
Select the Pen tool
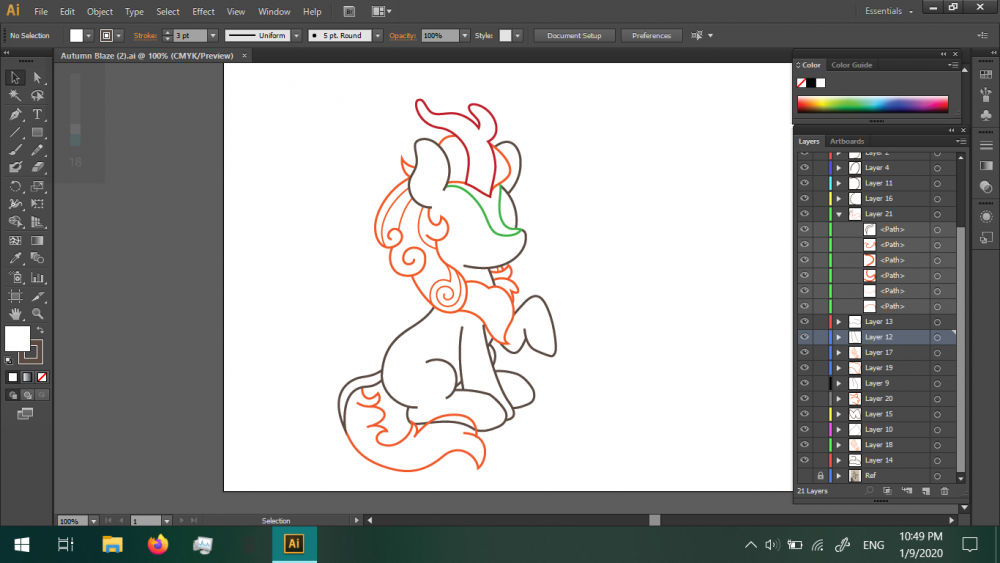(15, 115)
